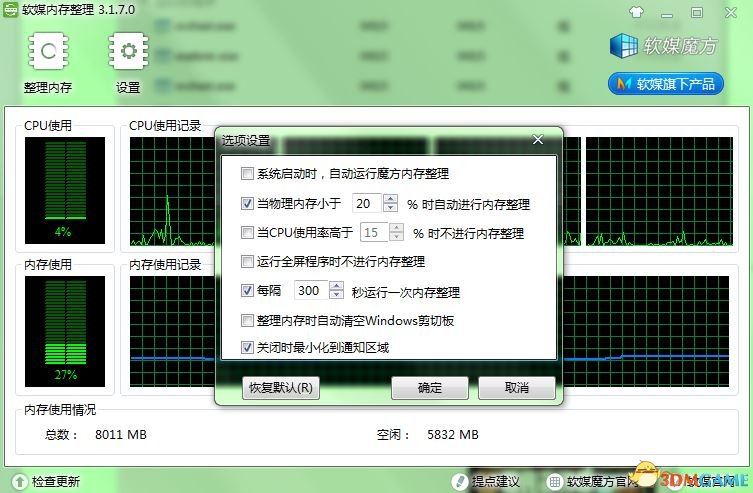Viewport: 753px width, 493px height.
Task: Cancel dialog with 取消 button
Action: 517,387
